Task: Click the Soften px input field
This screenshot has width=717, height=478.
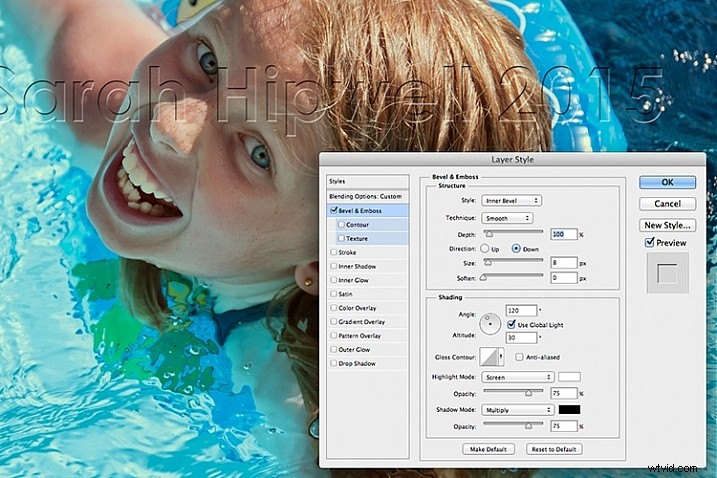Action: 564,278
